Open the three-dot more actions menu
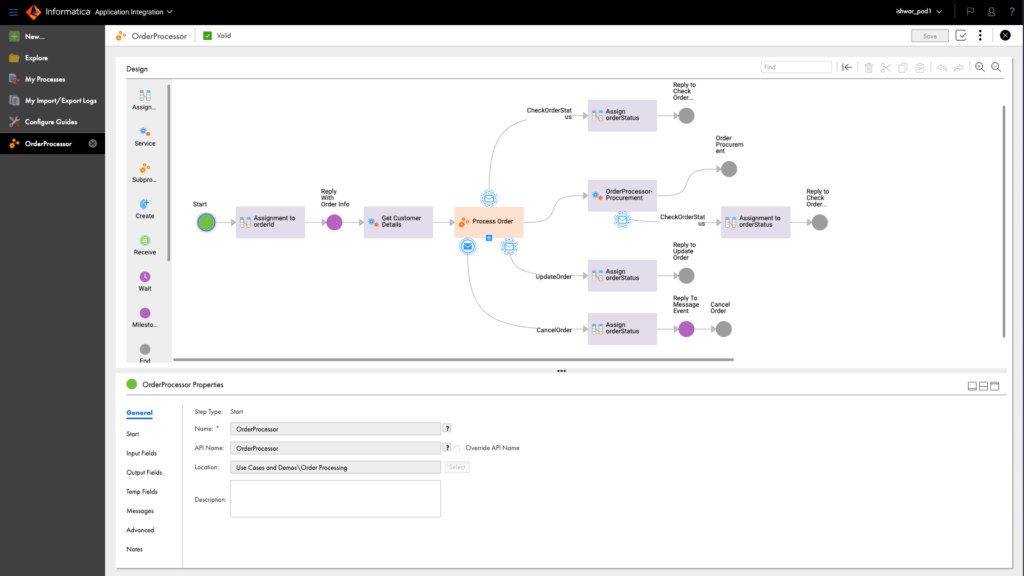The width and height of the screenshot is (1024, 576). tap(980, 35)
